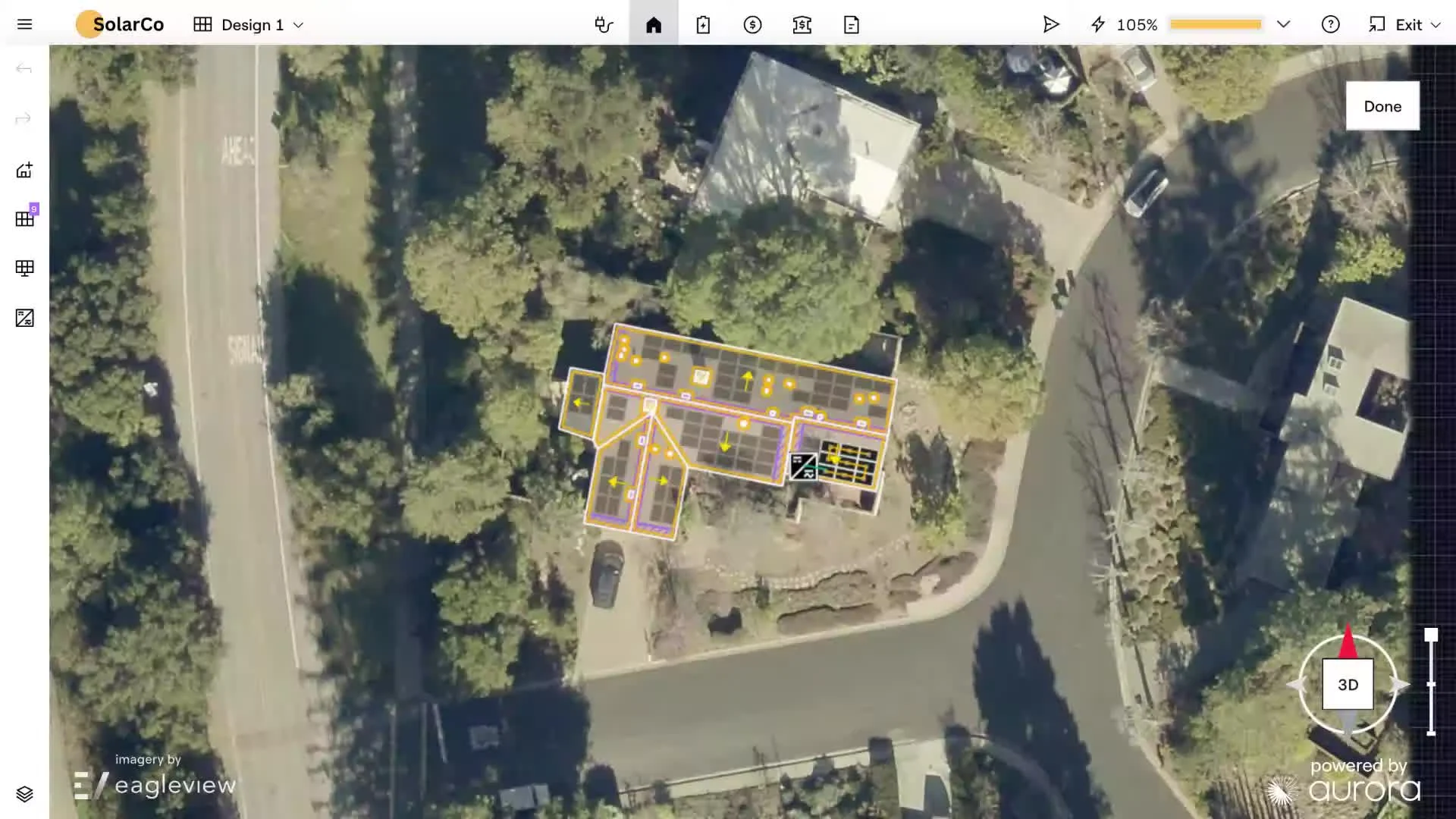This screenshot has height=819, width=1456.
Task: Run the simulation play button
Action: point(1050,24)
